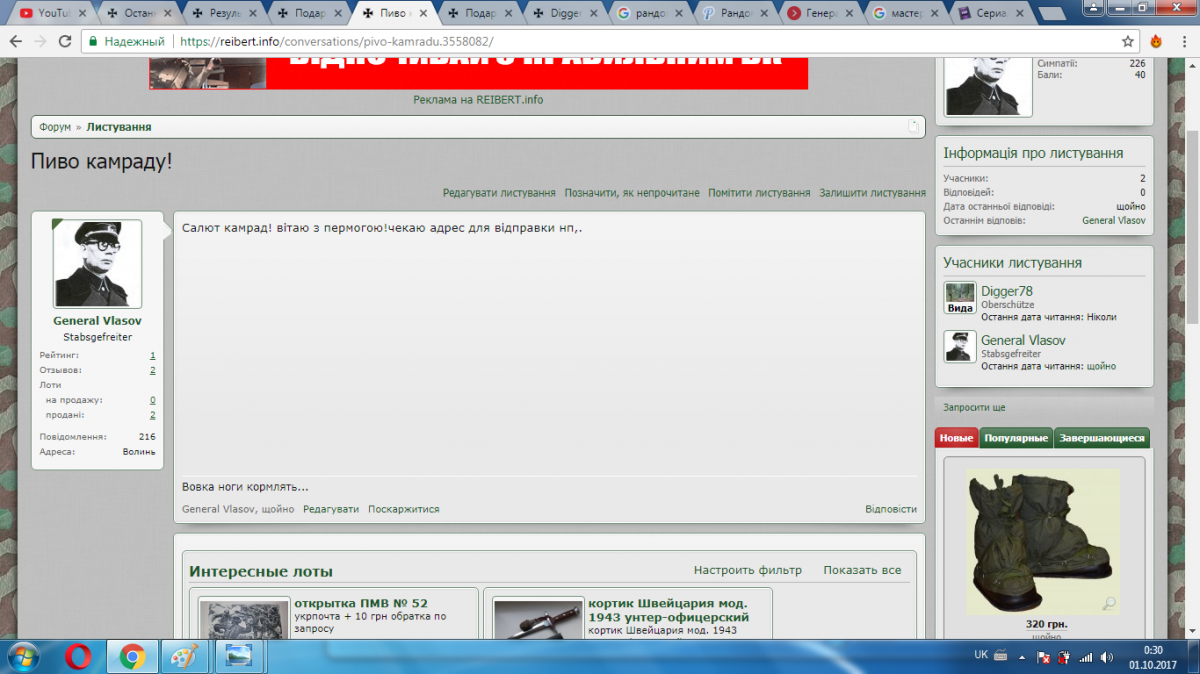Click Помітити листування link

click(759, 192)
